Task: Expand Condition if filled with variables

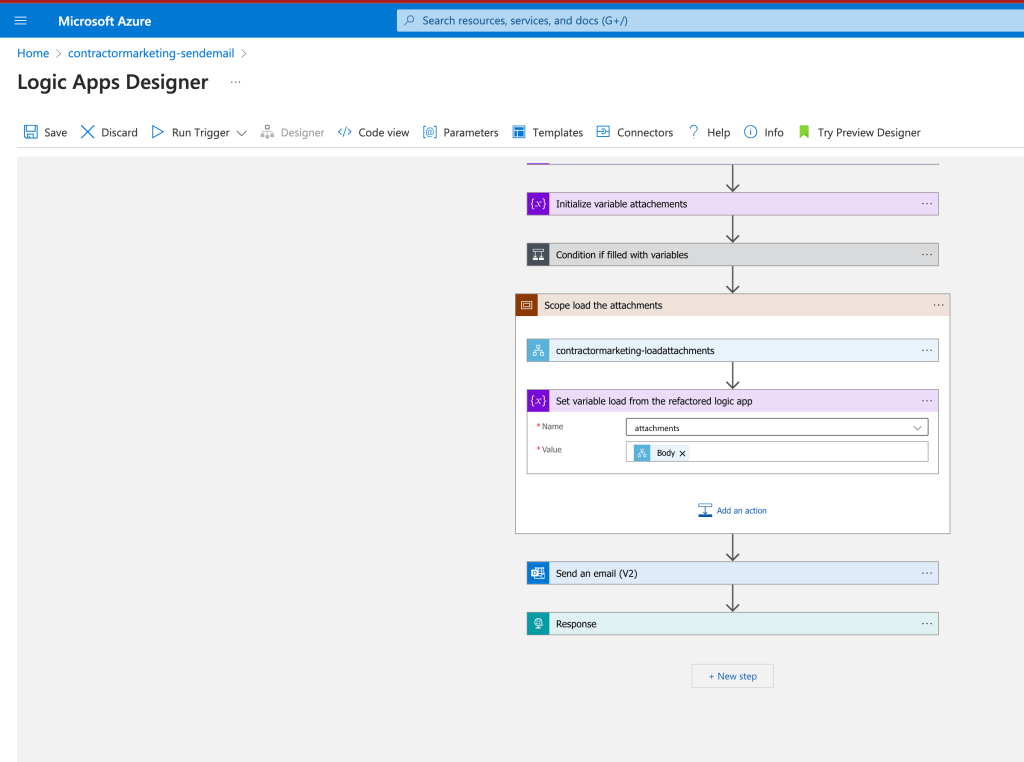Action: point(733,255)
